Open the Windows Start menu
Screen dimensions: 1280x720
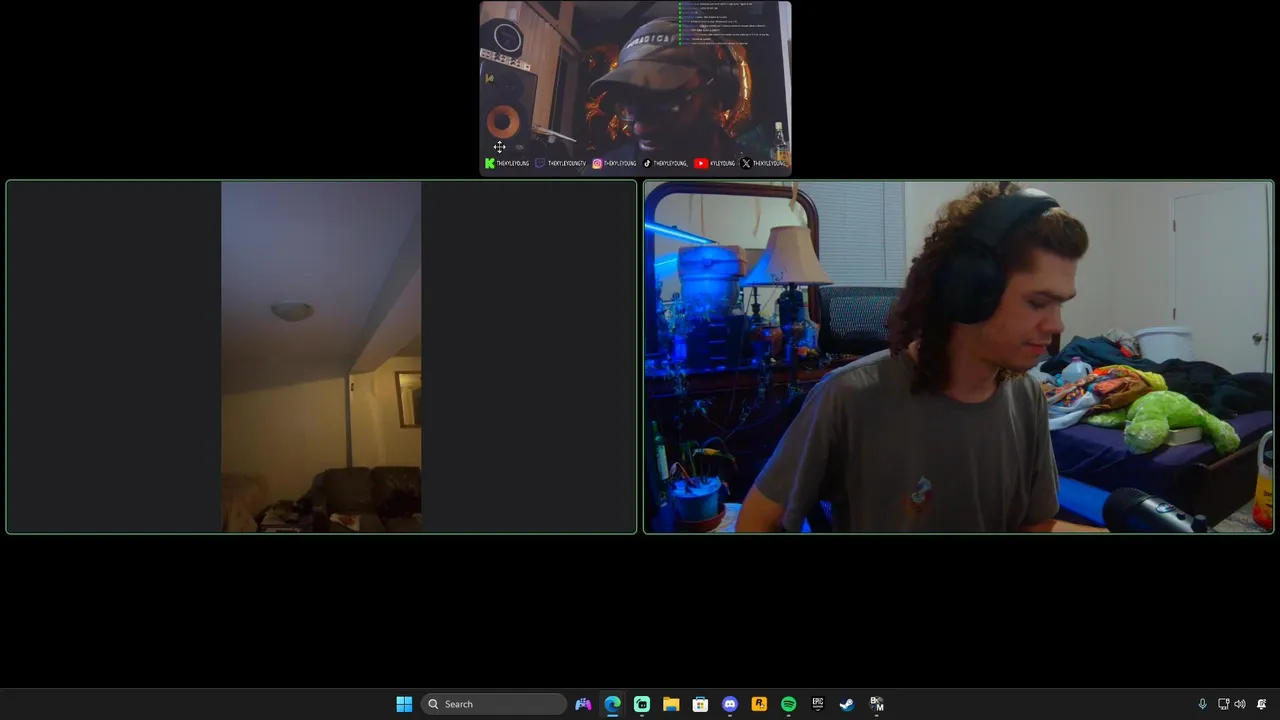[x=404, y=704]
